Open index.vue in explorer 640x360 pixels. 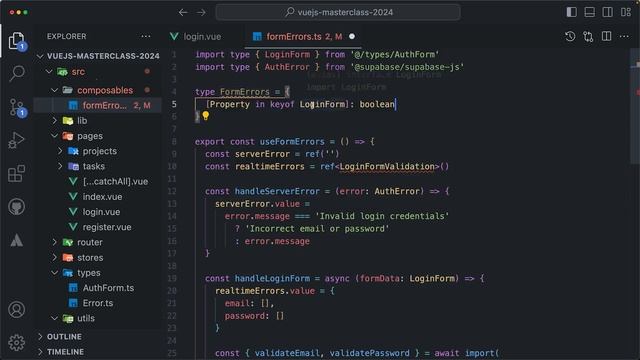click(x=98, y=197)
